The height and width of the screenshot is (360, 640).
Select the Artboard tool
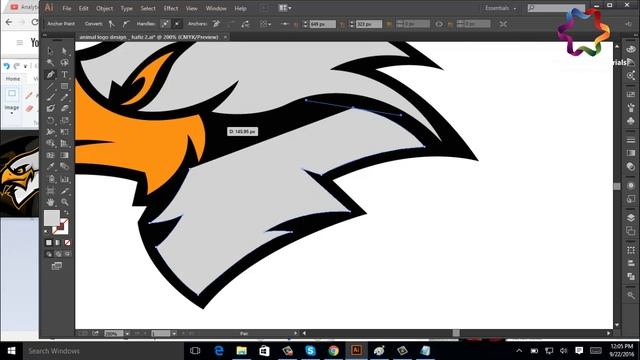click(50, 191)
